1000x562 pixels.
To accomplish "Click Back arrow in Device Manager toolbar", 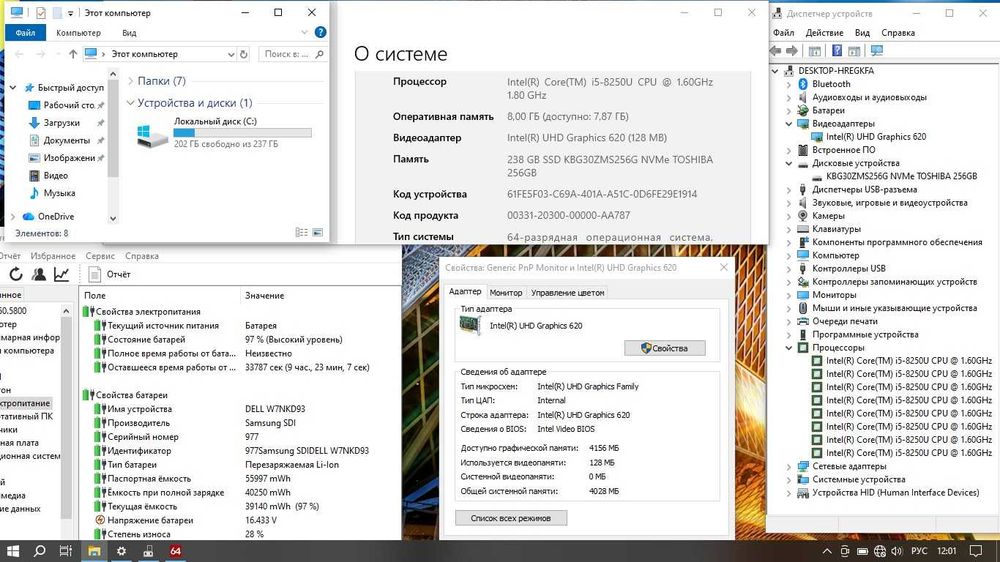I will point(776,51).
